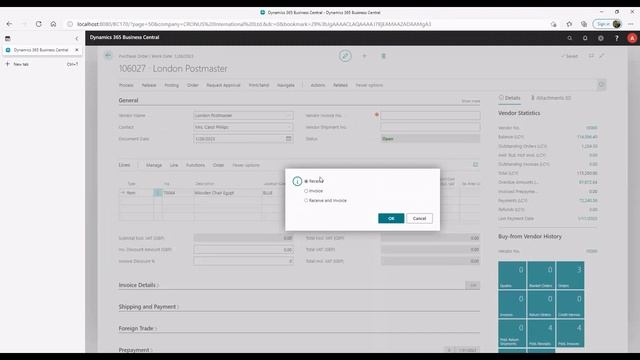Click Wooden Chair Egypt description cell
This screenshot has height=360, width=640.
pyautogui.click(x=227, y=193)
